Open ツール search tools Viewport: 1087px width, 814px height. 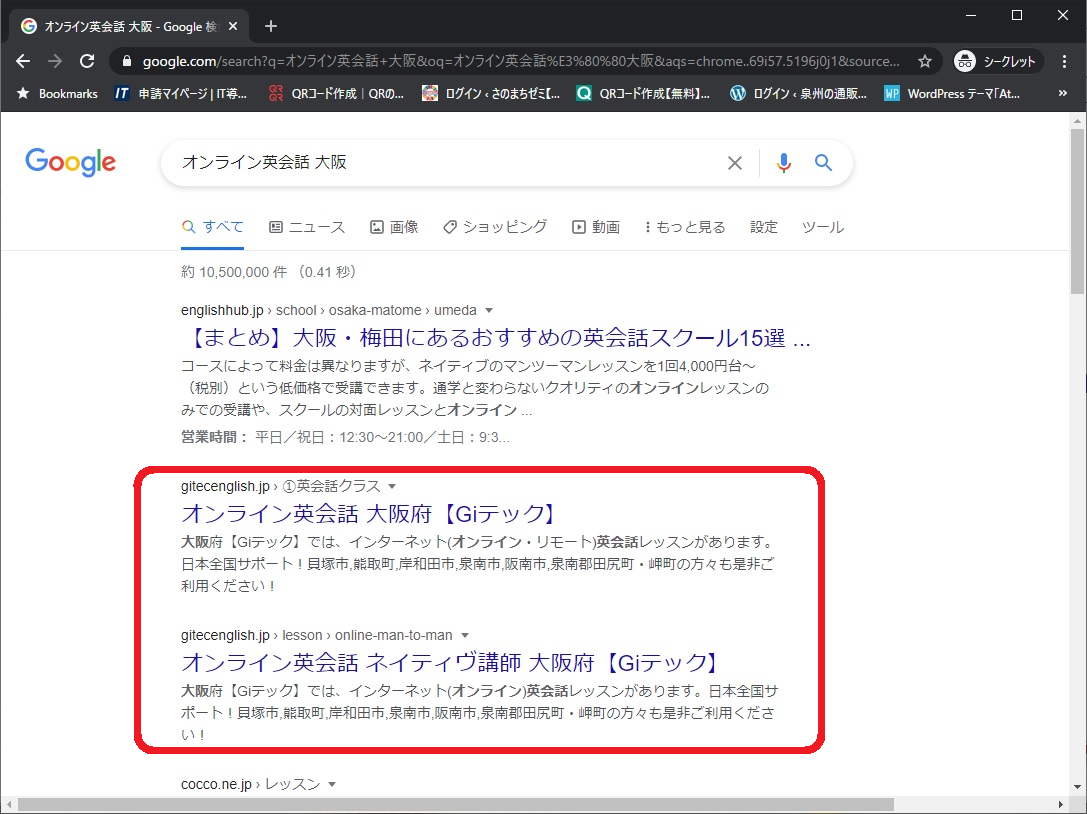[x=823, y=227]
